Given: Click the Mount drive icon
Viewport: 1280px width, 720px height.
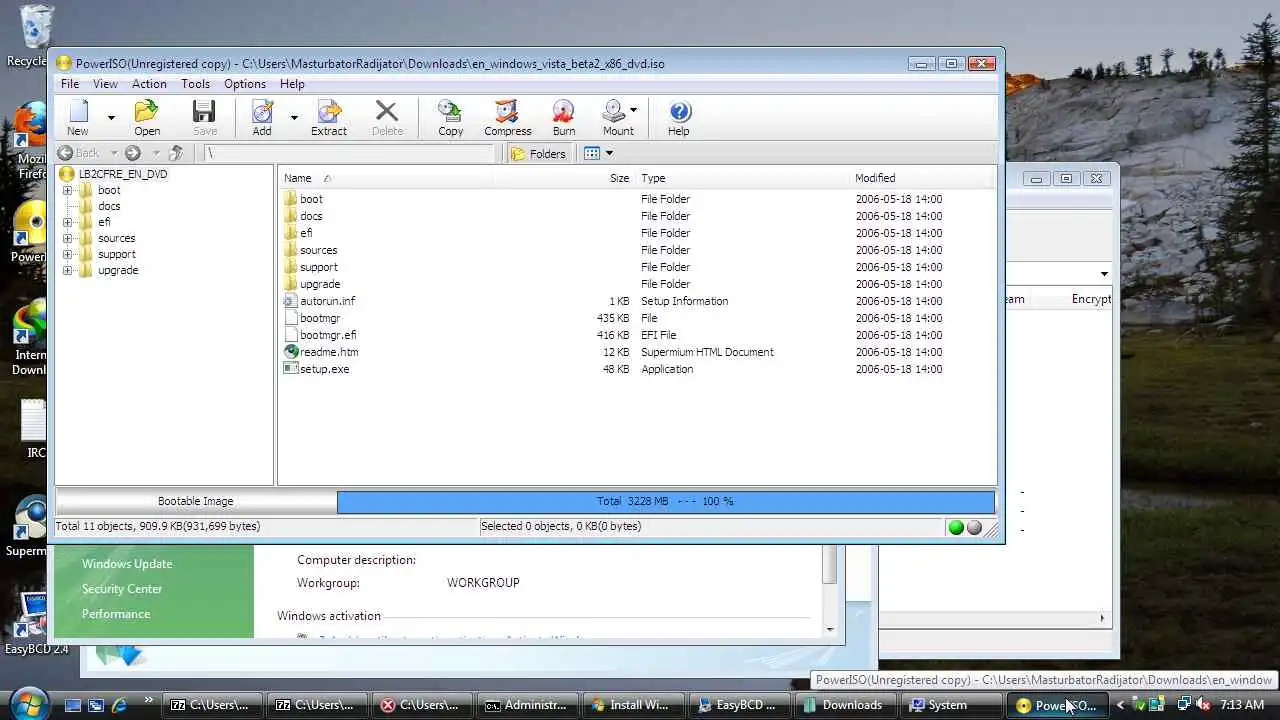Looking at the screenshot, I should coord(614,112).
